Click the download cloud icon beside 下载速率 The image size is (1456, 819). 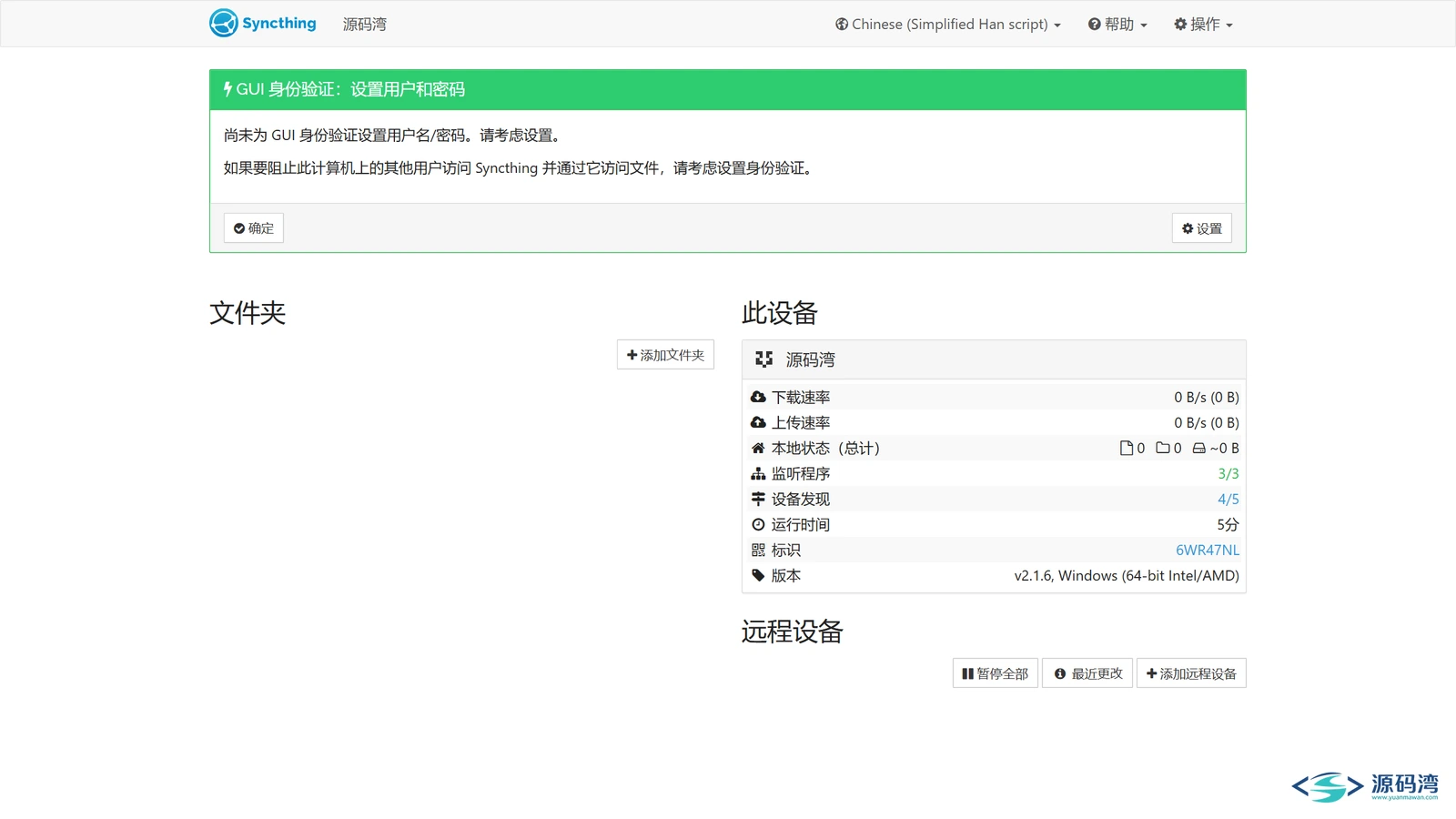[758, 397]
